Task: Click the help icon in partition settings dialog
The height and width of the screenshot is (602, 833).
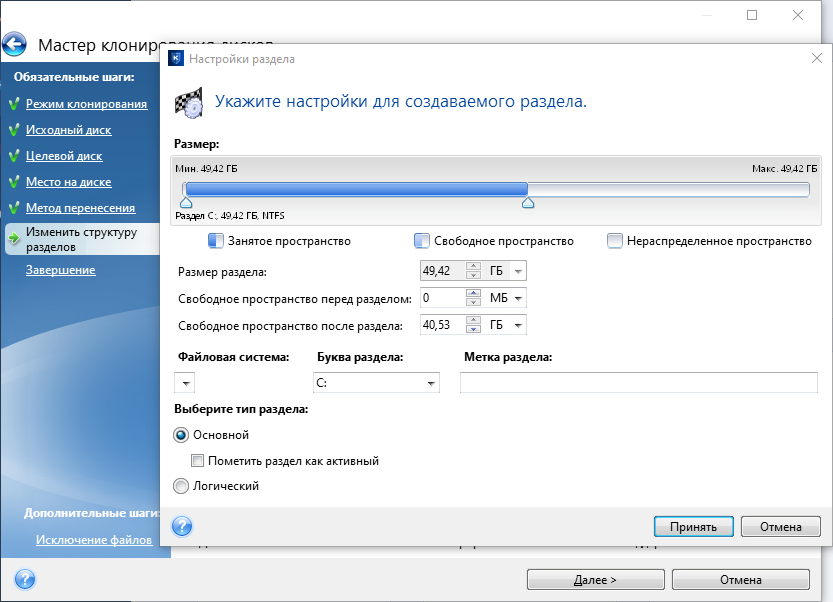Action: point(182,526)
